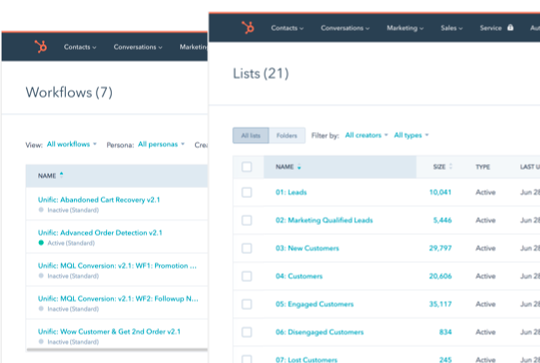The image size is (540, 363).
Task: Check the box for 01: Leads
Action: pos(247,192)
